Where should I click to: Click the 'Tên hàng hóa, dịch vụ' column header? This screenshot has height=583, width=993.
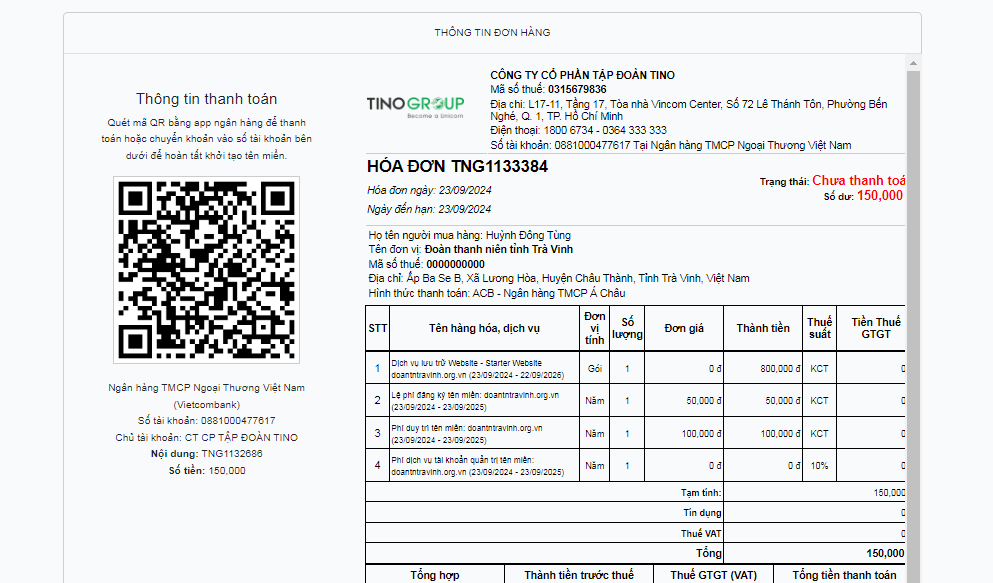484,328
